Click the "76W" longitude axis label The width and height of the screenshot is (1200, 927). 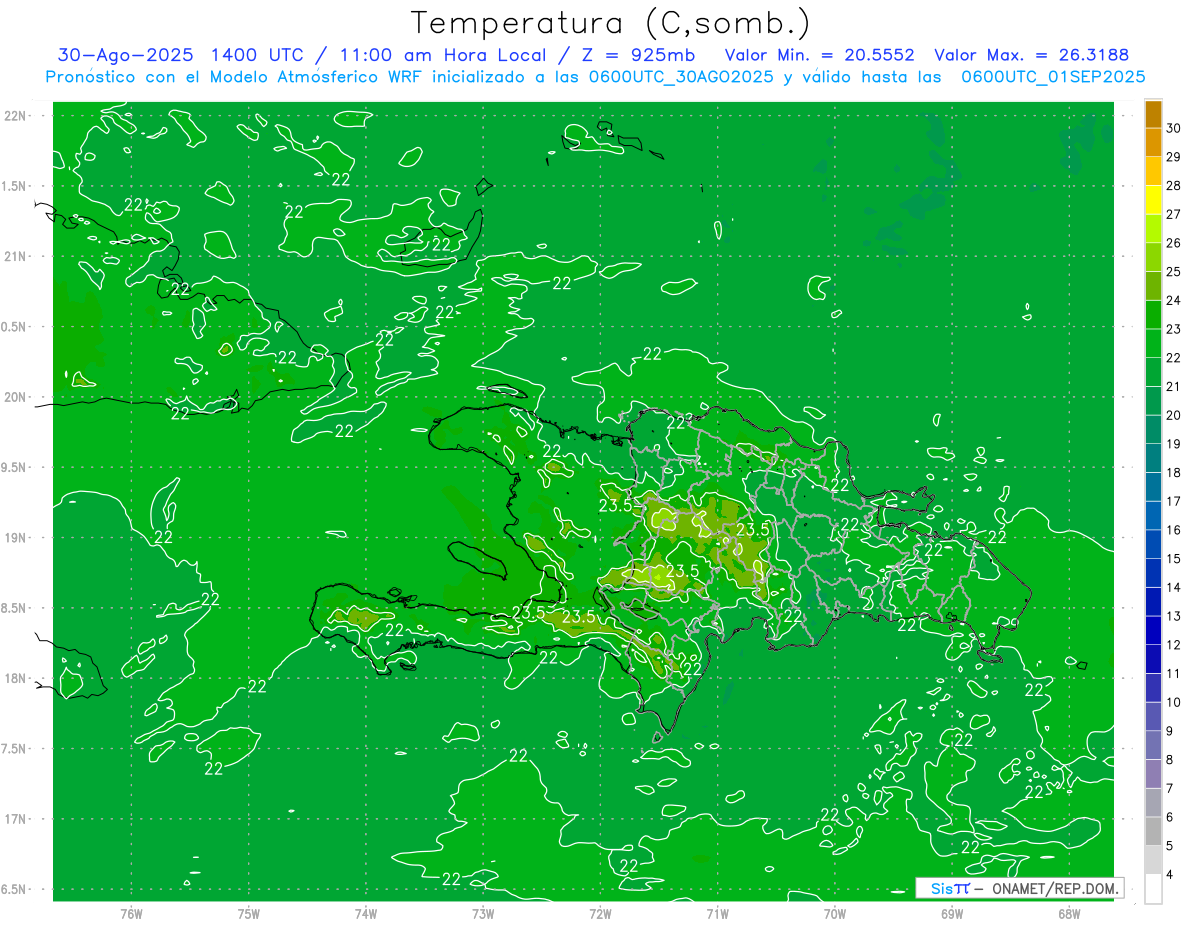(131, 914)
